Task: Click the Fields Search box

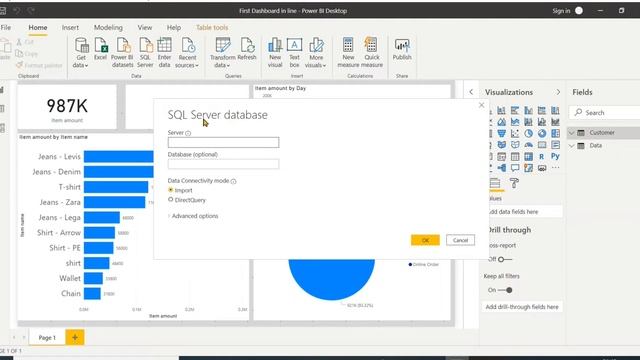Action: [605, 113]
